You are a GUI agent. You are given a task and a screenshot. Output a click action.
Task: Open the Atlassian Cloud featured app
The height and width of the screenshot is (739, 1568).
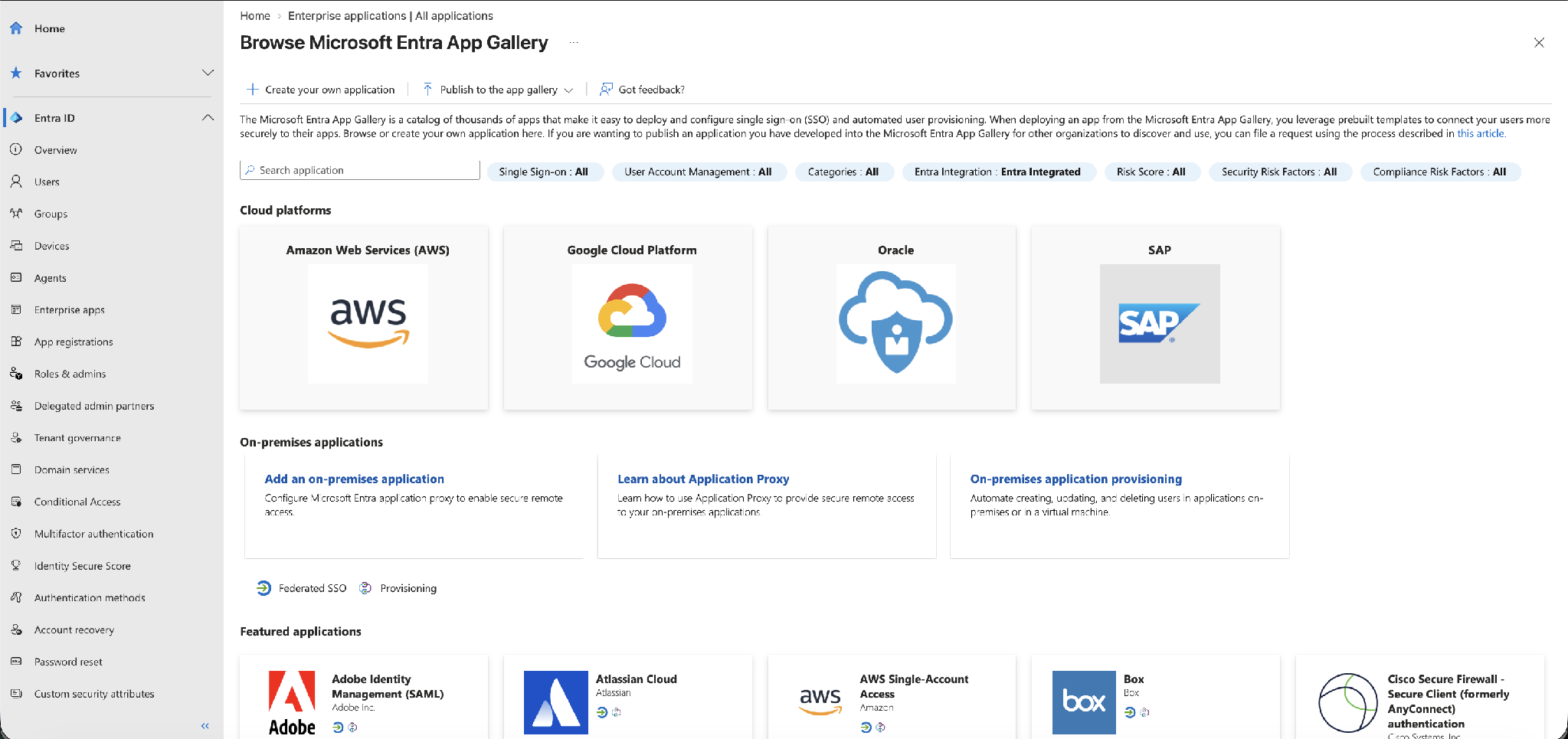click(628, 697)
